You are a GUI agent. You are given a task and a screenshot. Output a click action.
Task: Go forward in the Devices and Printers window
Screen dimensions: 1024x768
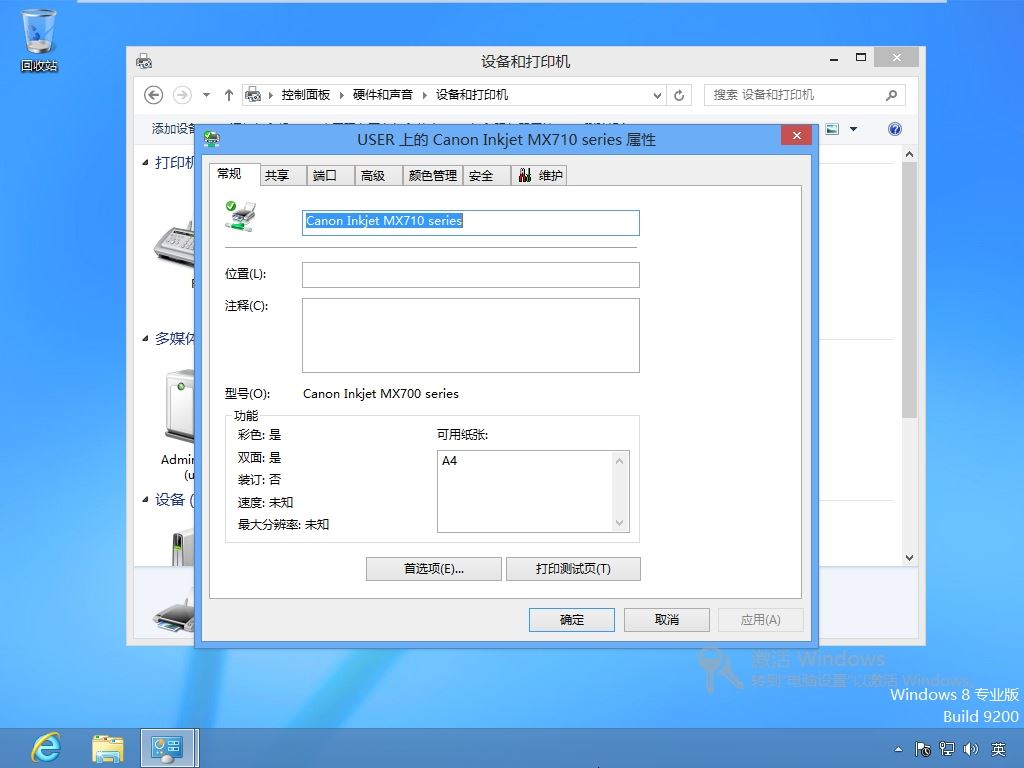click(182, 95)
